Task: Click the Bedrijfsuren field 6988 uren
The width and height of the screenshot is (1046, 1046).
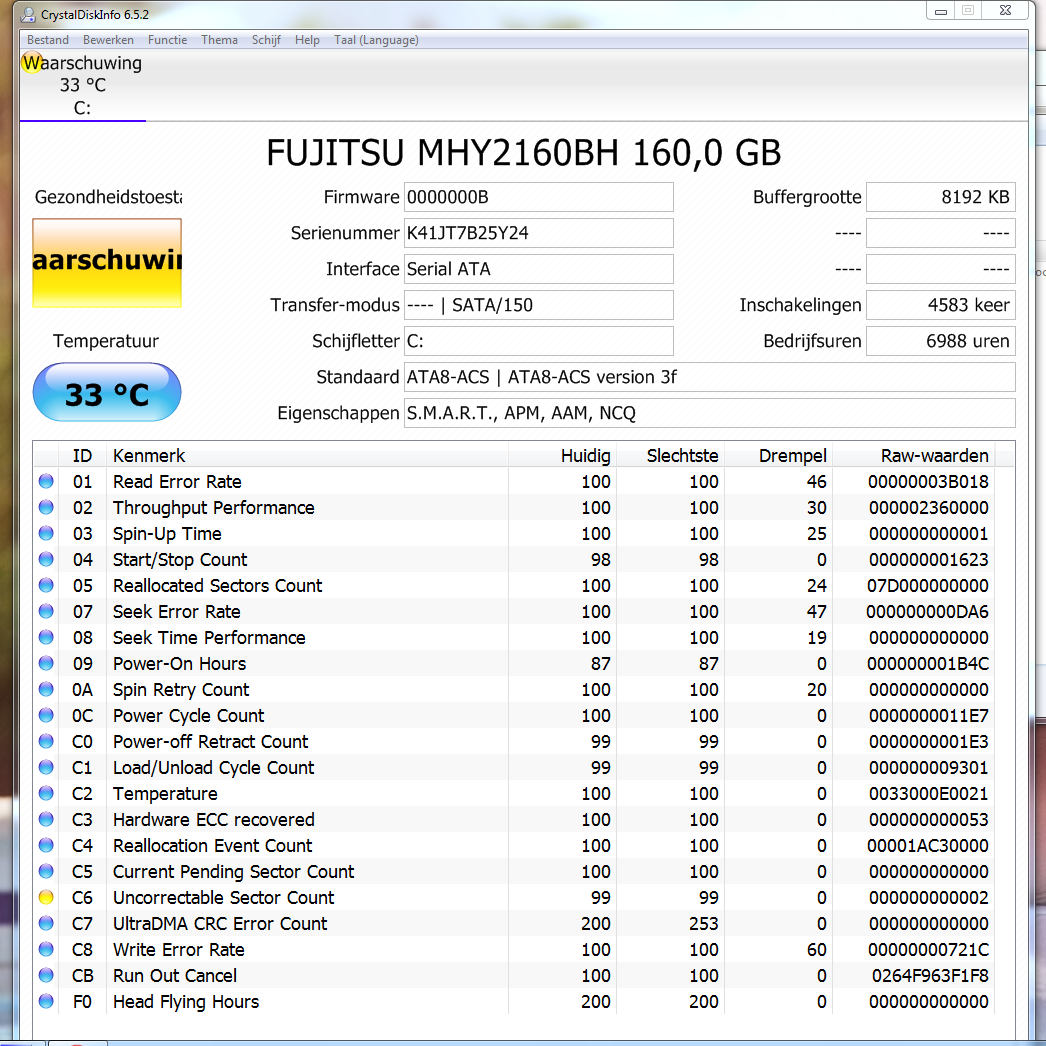Action: (x=941, y=342)
